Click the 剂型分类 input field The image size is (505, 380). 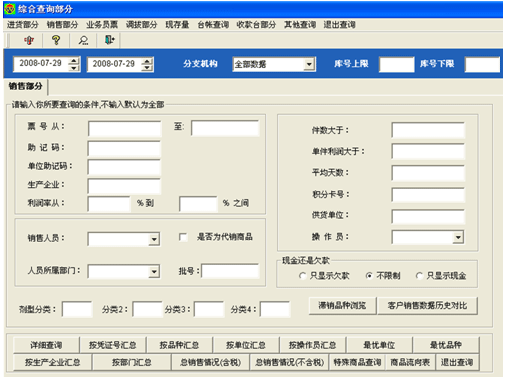(77, 309)
